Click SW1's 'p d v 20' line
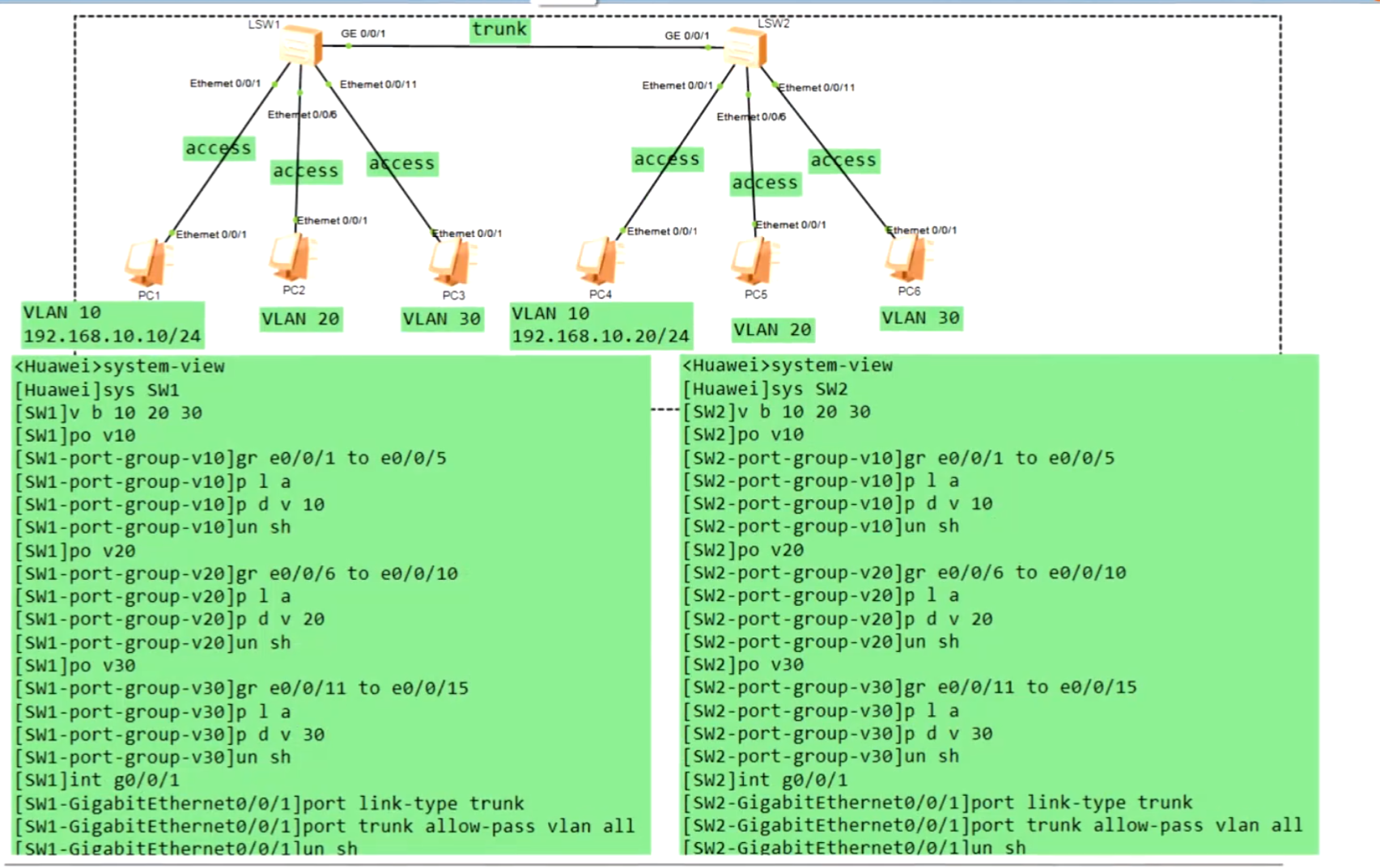 point(170,620)
